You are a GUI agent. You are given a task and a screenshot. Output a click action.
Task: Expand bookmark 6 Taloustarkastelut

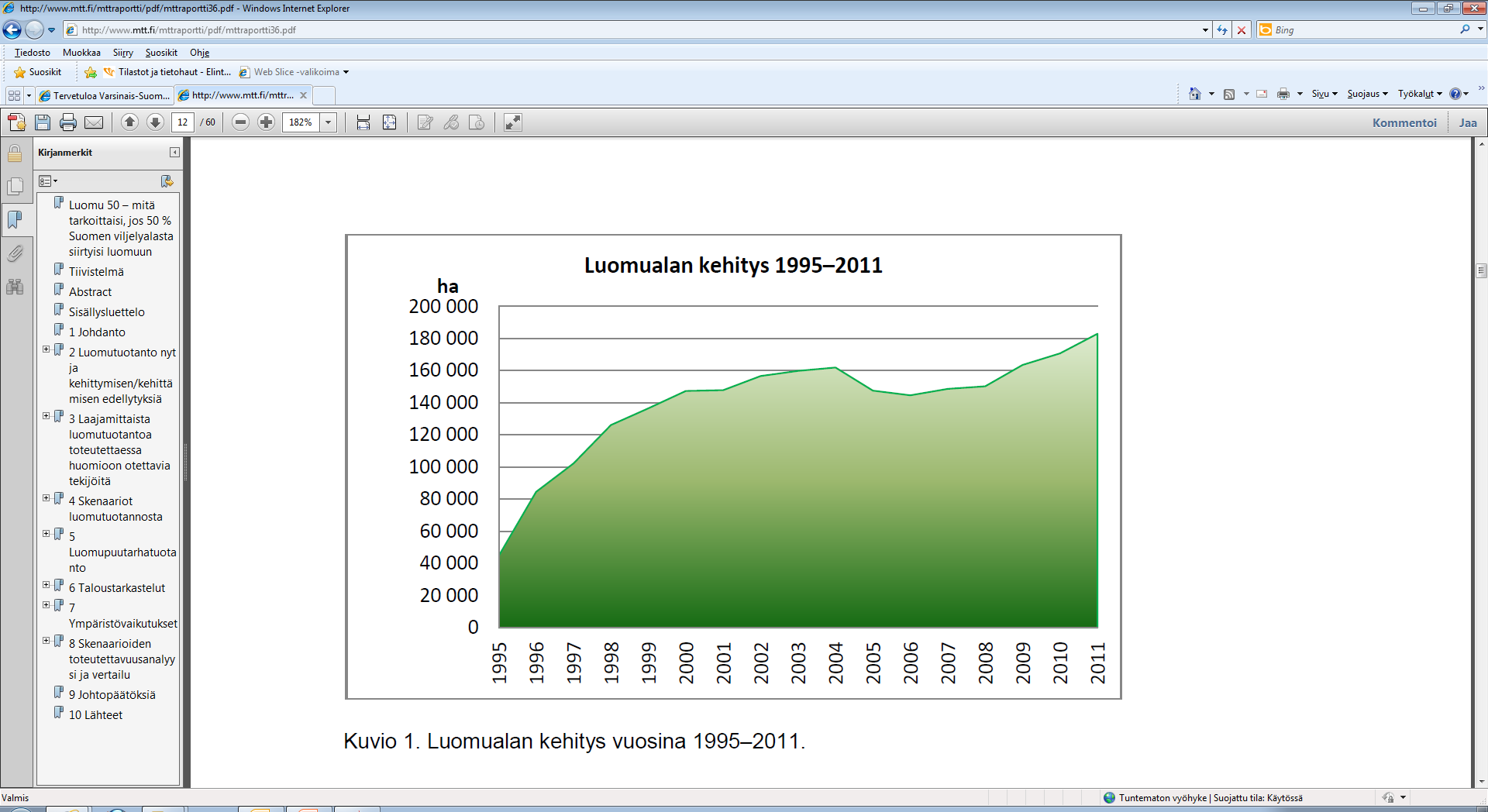pos(46,585)
